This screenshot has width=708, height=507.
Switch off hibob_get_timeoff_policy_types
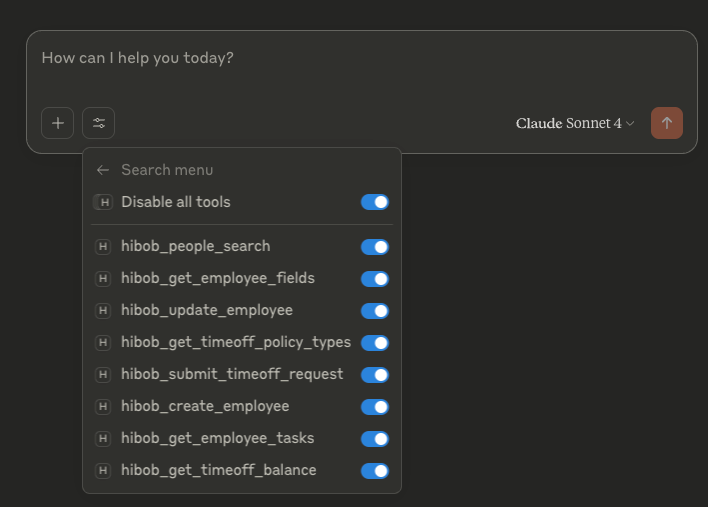pyautogui.click(x=375, y=343)
